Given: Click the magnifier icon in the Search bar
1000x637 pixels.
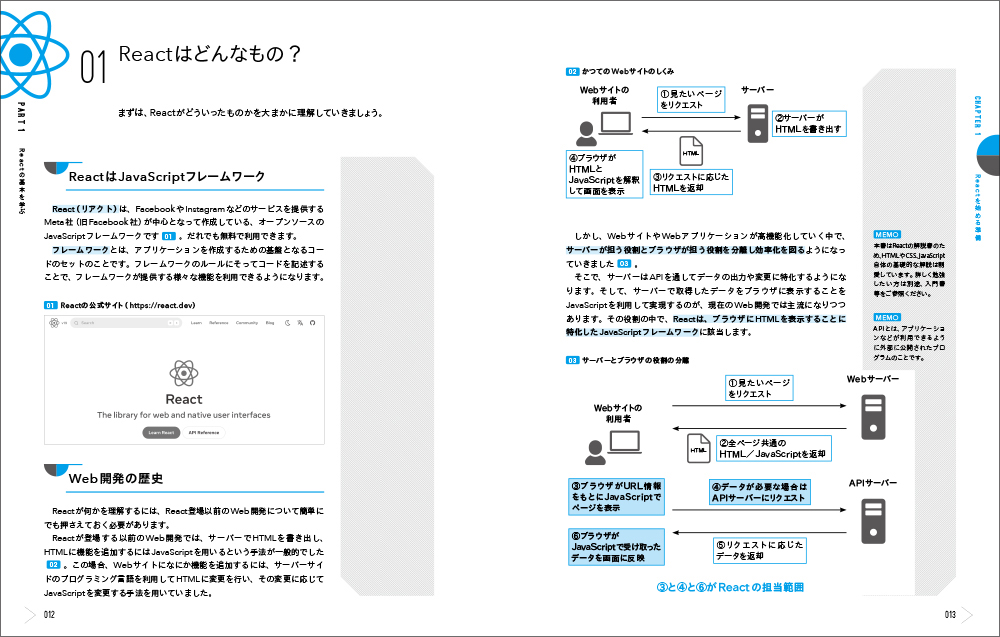Looking at the screenshot, I should tap(78, 322).
